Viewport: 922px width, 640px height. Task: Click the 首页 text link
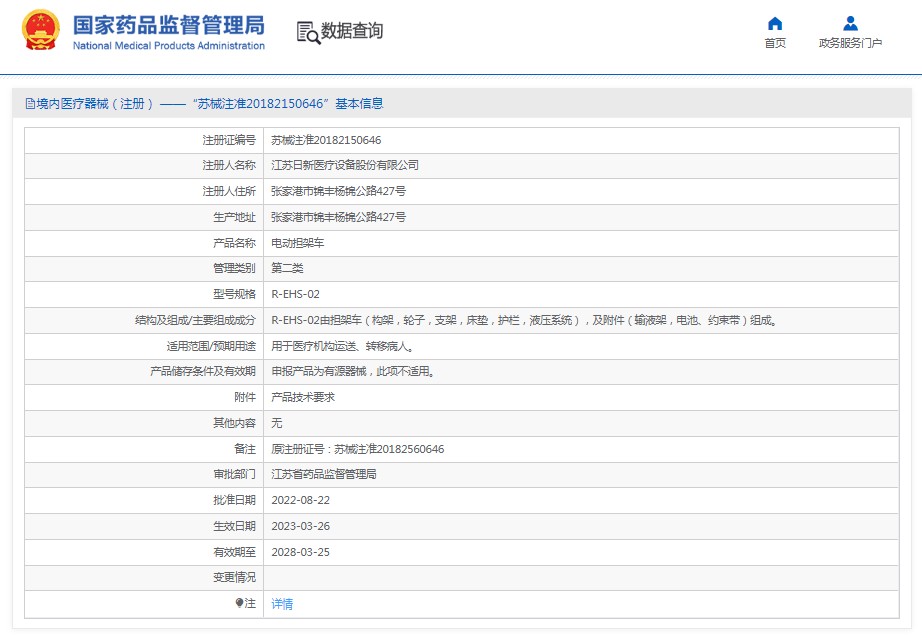(x=775, y=43)
